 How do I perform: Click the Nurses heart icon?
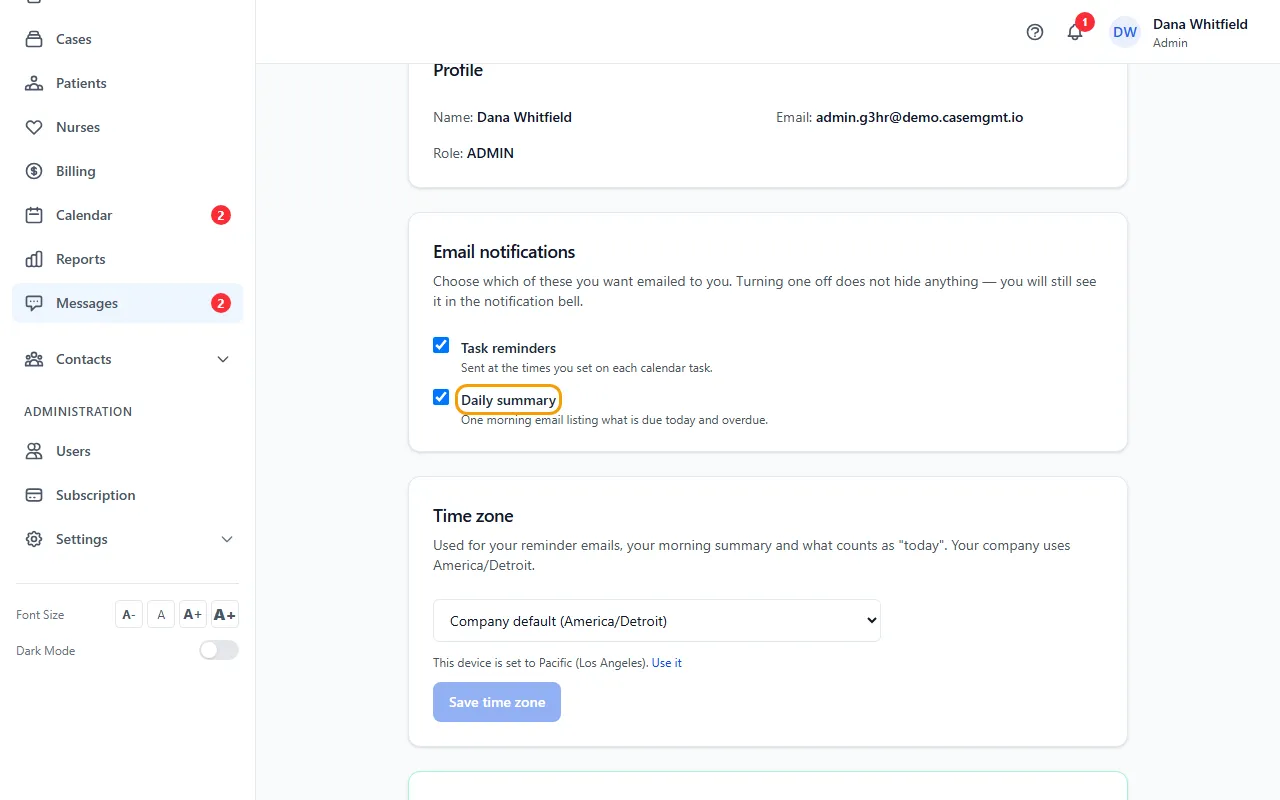(x=34, y=127)
